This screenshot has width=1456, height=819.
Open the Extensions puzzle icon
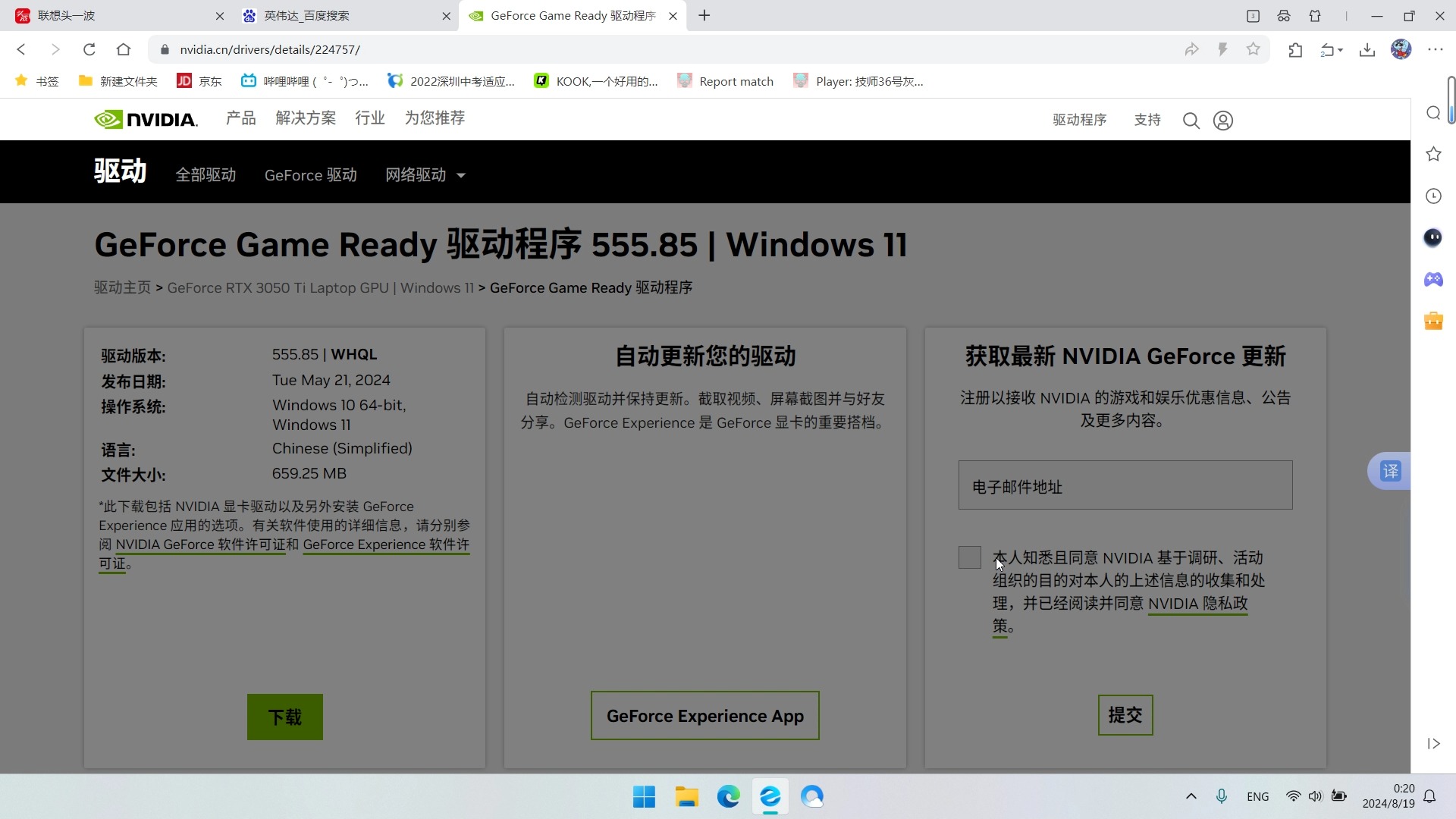[1295, 49]
